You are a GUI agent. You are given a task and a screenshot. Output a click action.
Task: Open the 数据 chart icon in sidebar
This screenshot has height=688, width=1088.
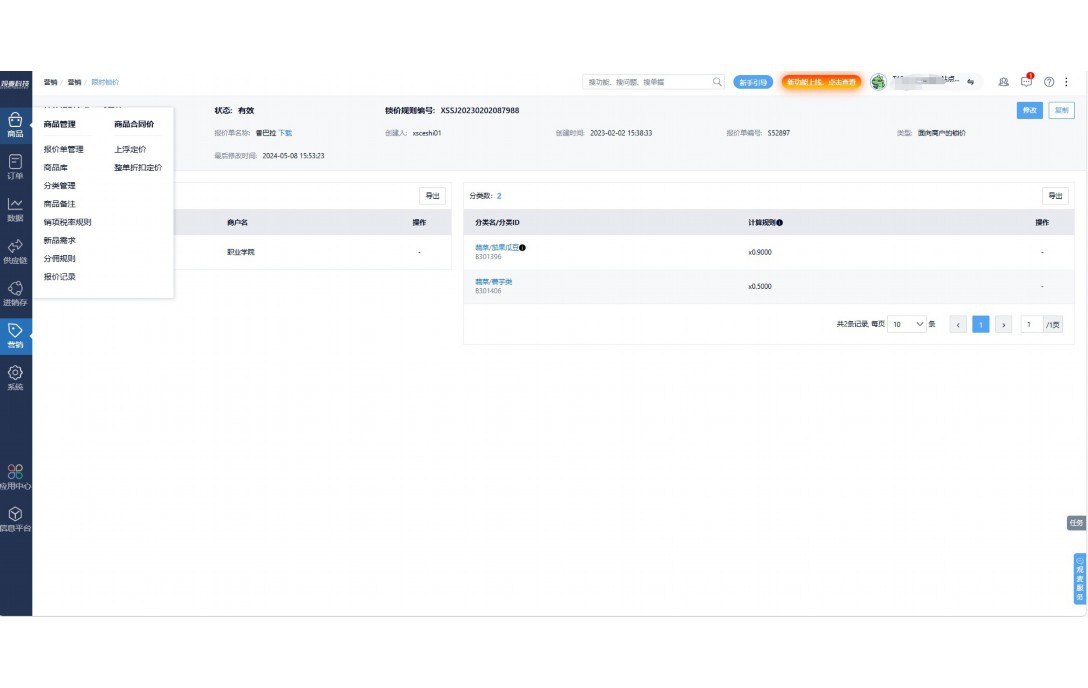pos(15,208)
